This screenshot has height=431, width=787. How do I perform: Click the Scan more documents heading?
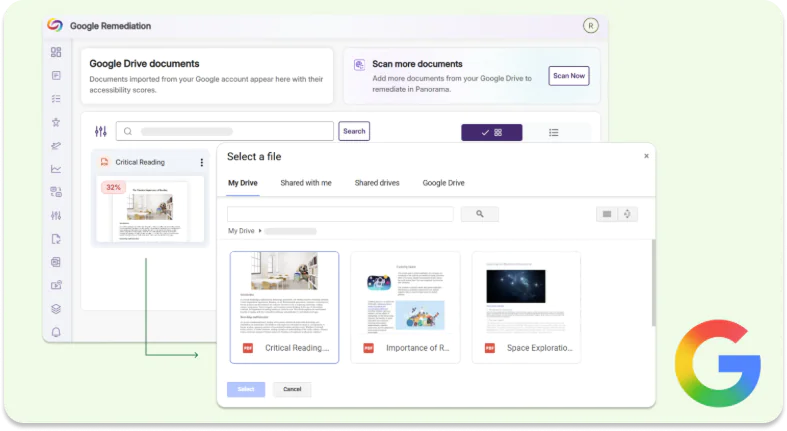click(x=417, y=64)
